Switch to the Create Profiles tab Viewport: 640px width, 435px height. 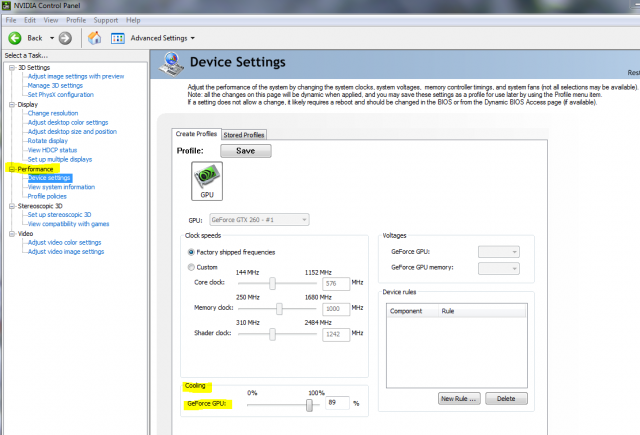196,134
